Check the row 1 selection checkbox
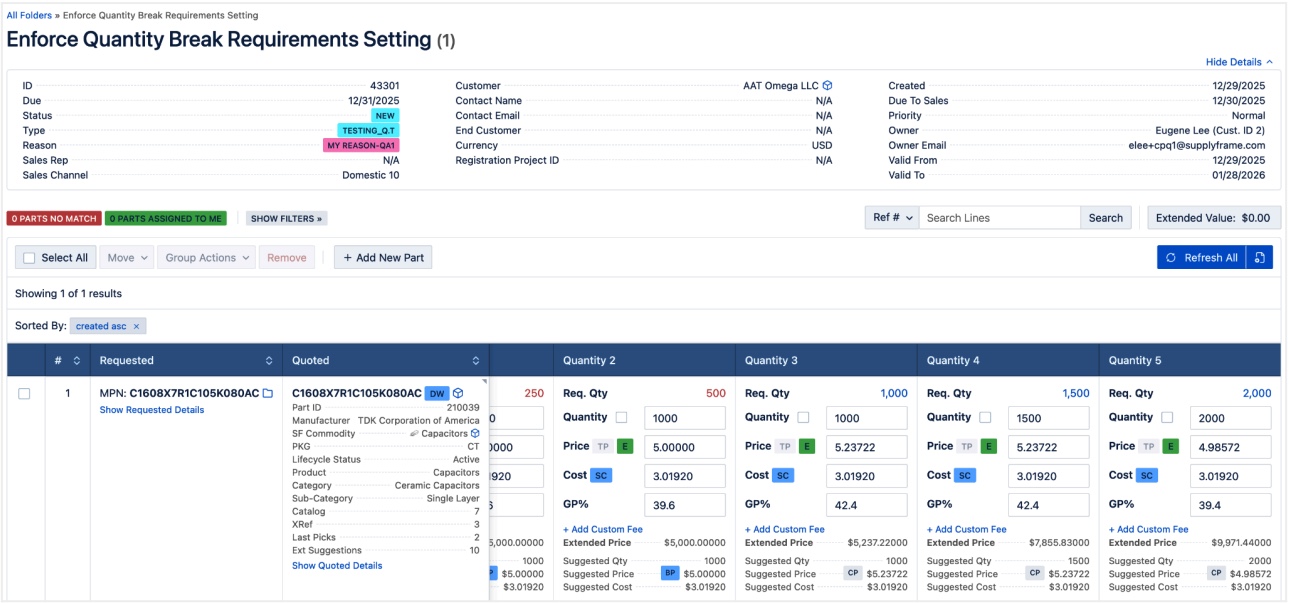Viewport: 1289px width, 603px height. coord(25,394)
